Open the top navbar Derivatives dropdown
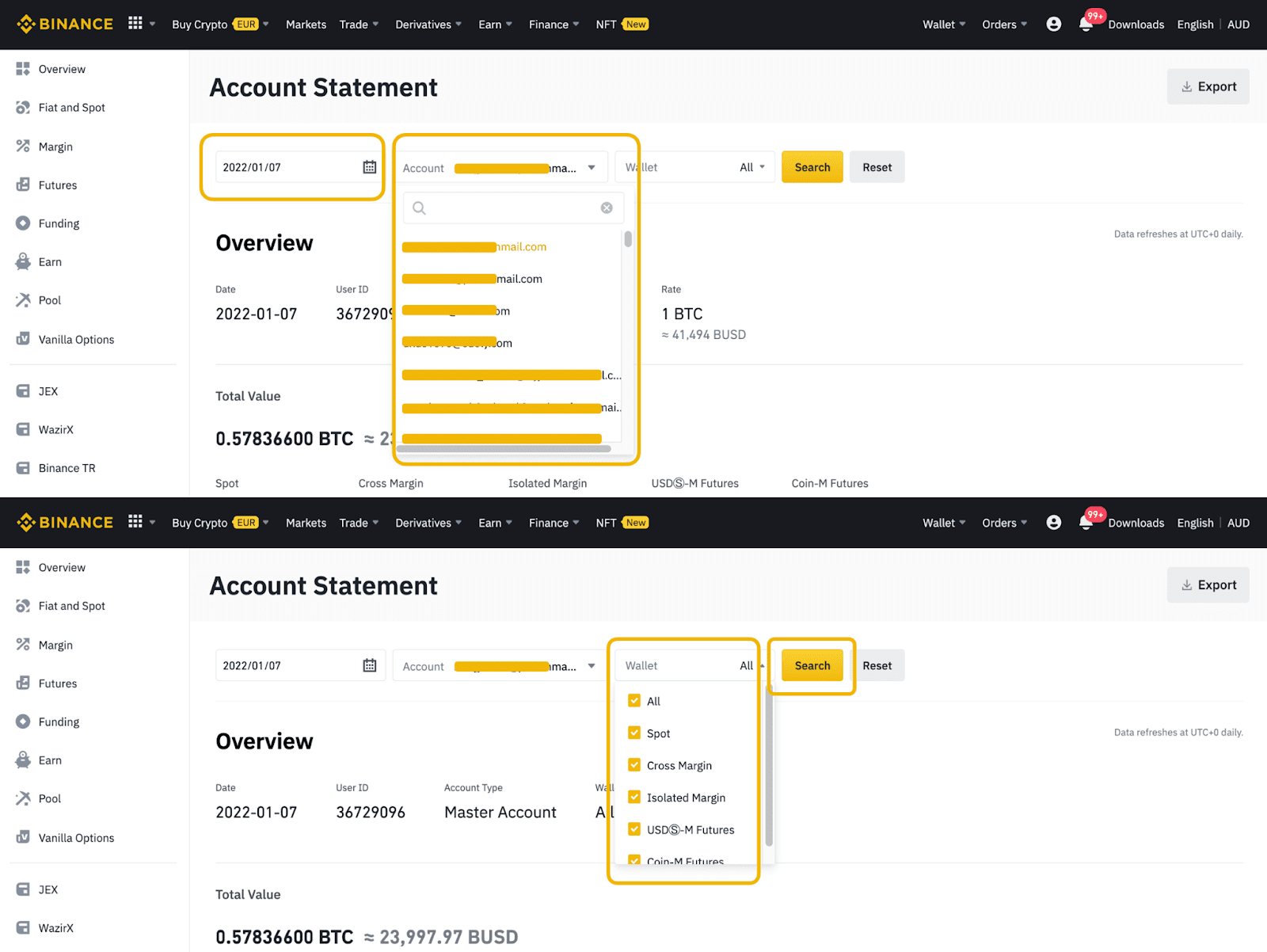 point(428,25)
